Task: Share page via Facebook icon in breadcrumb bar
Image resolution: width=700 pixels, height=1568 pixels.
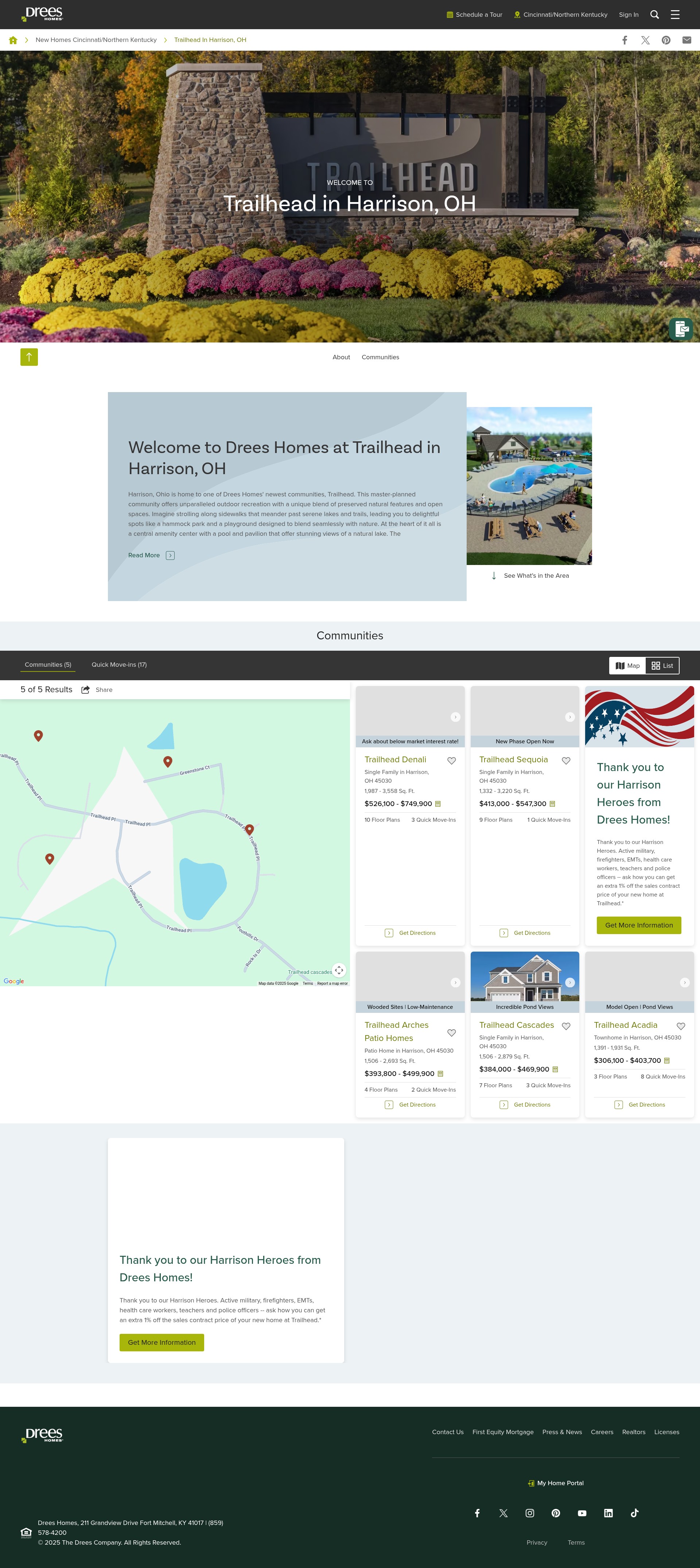Action: (625, 40)
